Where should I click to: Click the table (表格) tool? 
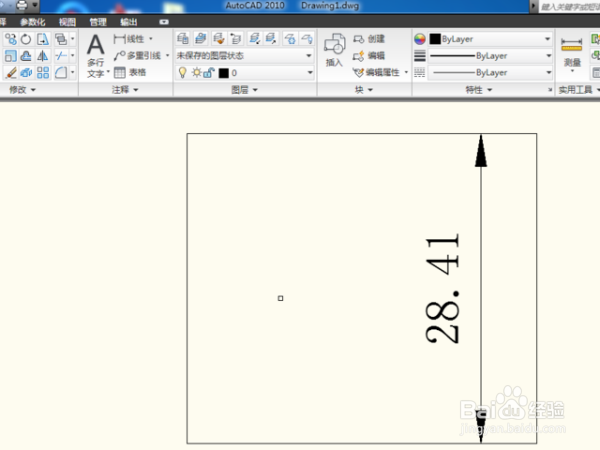click(130, 72)
